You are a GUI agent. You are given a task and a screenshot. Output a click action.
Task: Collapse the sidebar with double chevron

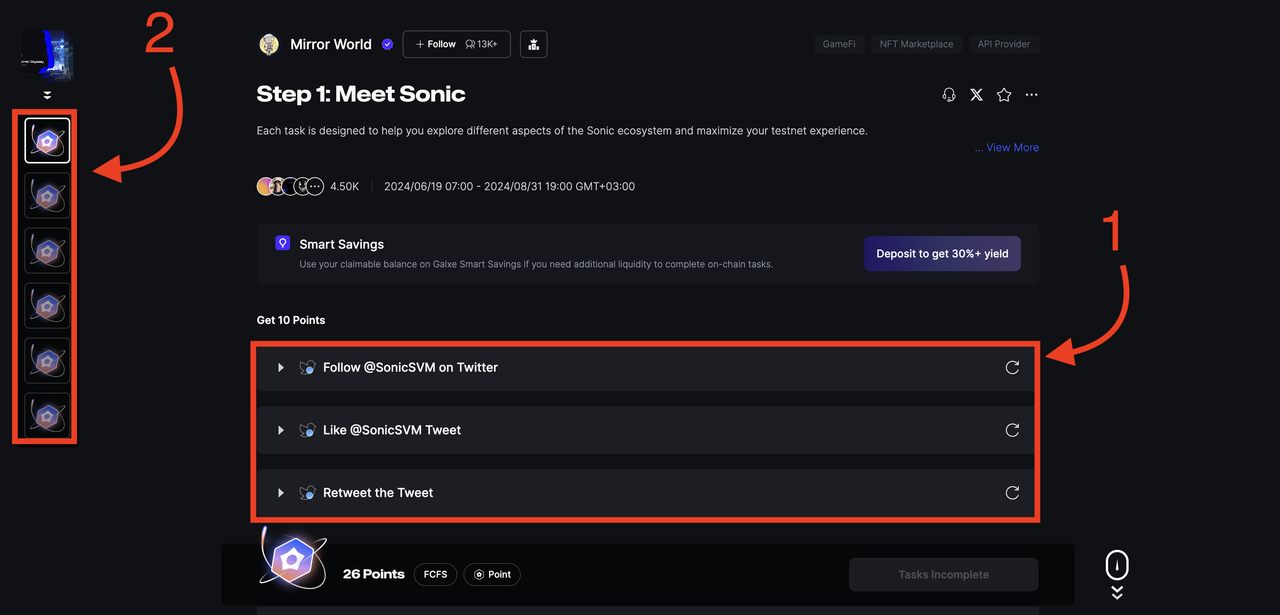tap(47, 95)
